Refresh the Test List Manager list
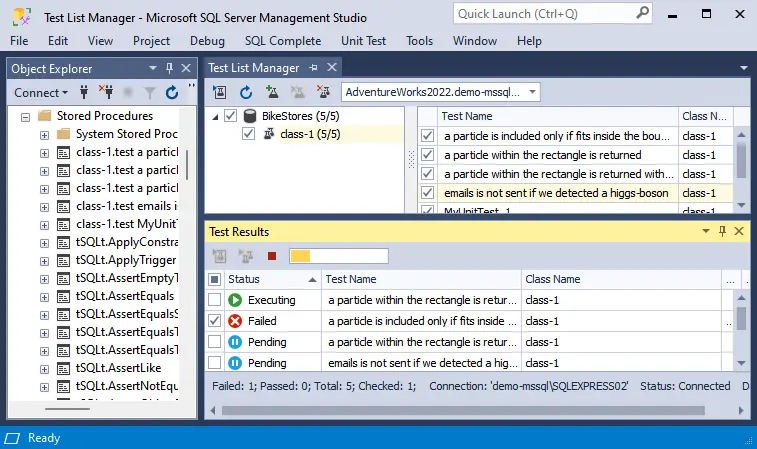The height and width of the screenshot is (449, 757). pos(246,92)
